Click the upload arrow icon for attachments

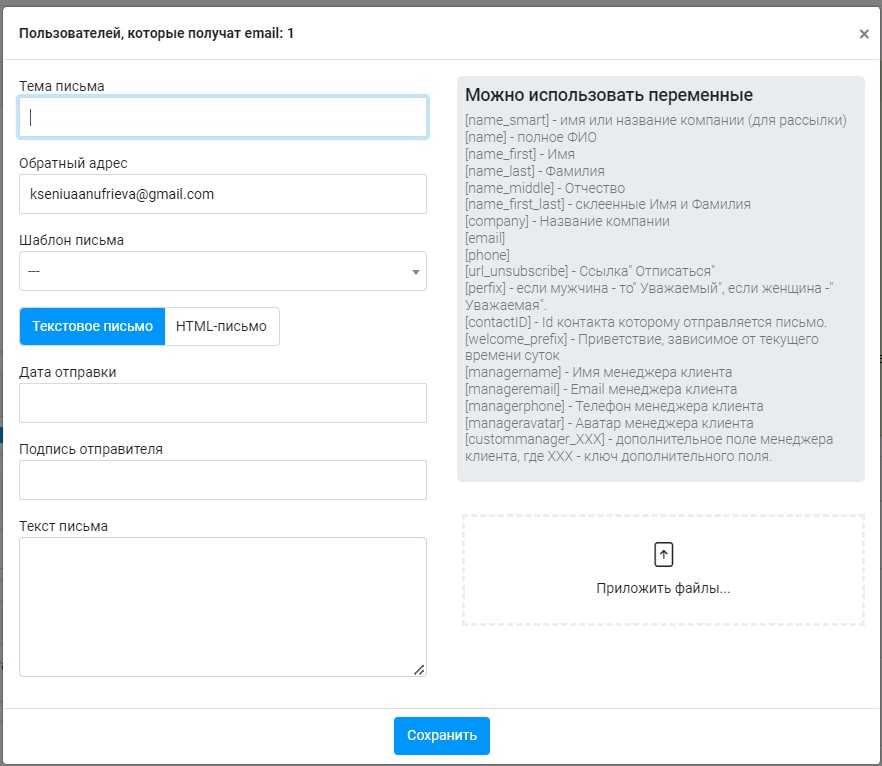[663, 555]
